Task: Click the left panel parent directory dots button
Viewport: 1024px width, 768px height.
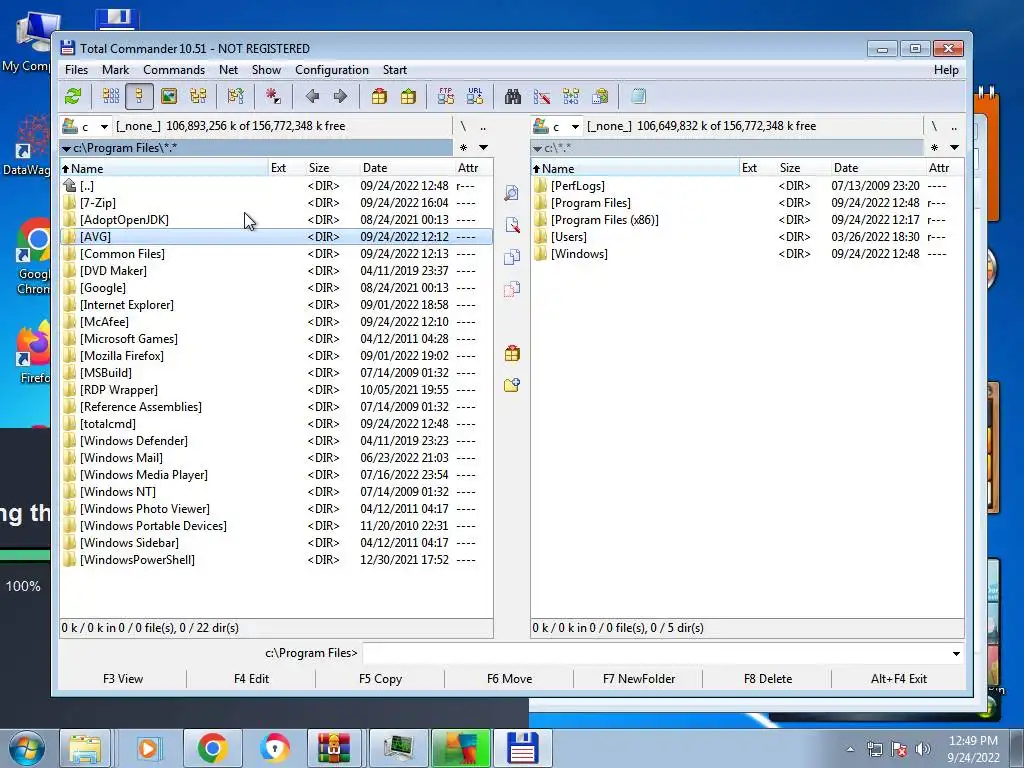Action: click(483, 126)
